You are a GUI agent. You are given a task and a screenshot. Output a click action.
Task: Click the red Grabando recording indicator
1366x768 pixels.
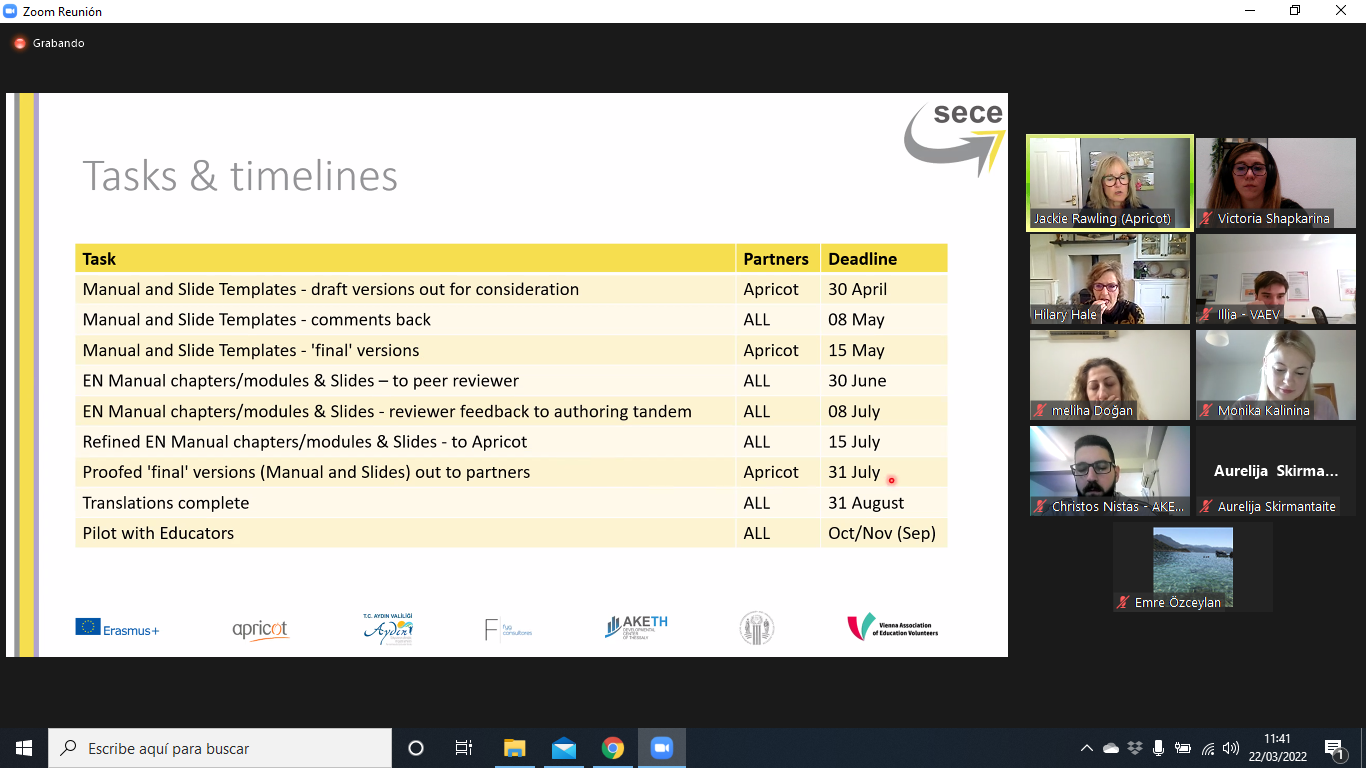pyautogui.click(x=20, y=43)
